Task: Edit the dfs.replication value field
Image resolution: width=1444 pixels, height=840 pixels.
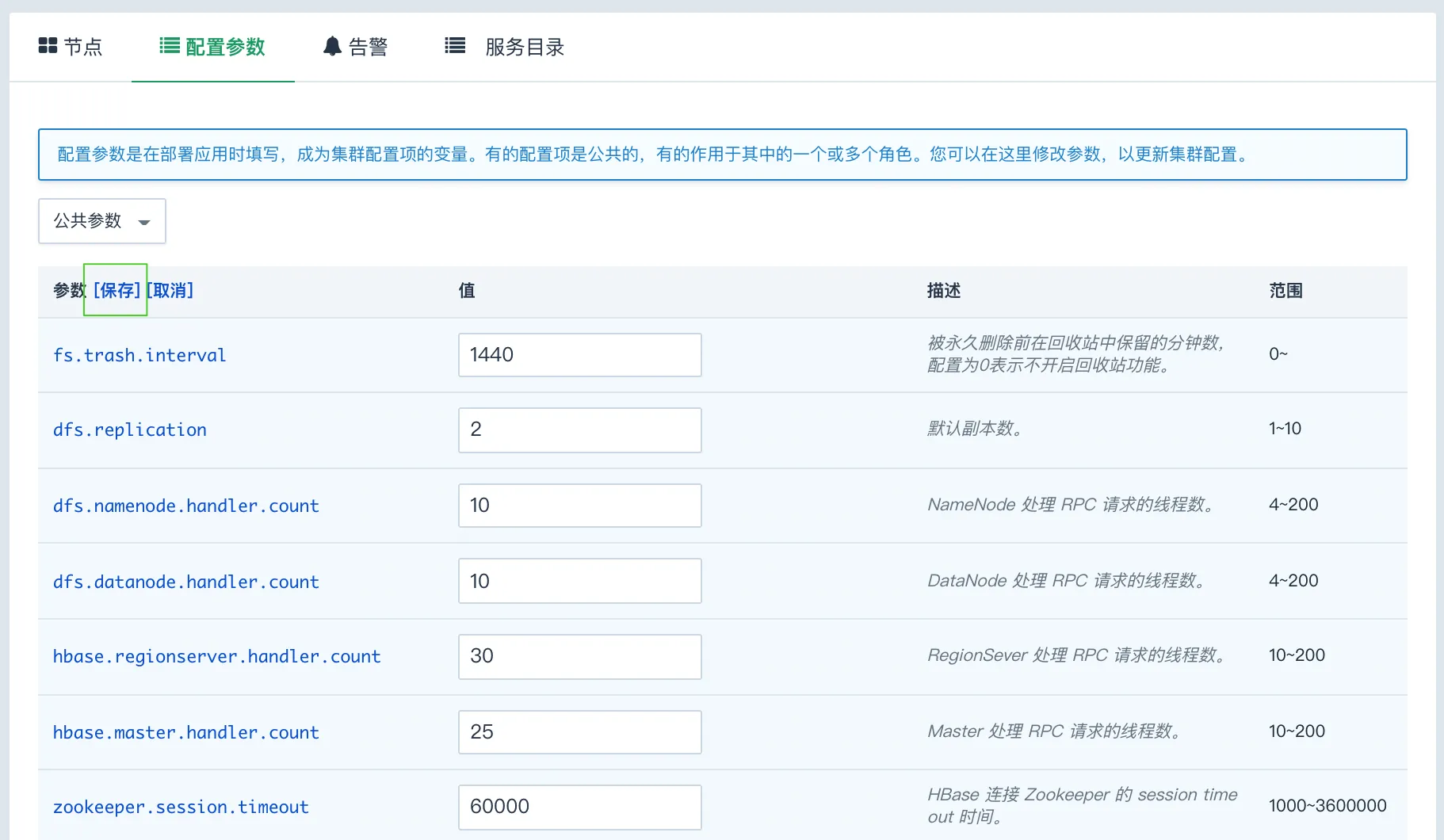Action: (580, 430)
